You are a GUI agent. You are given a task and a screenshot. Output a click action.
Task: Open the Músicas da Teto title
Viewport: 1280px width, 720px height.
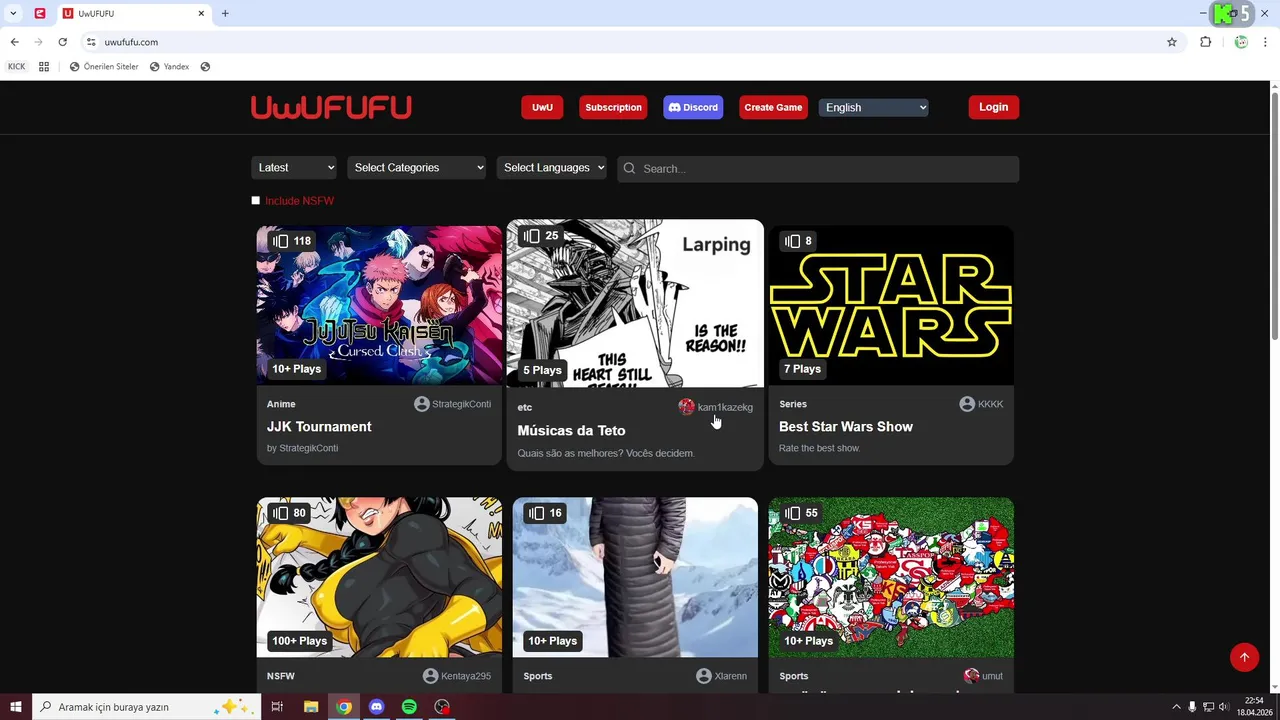pos(571,430)
